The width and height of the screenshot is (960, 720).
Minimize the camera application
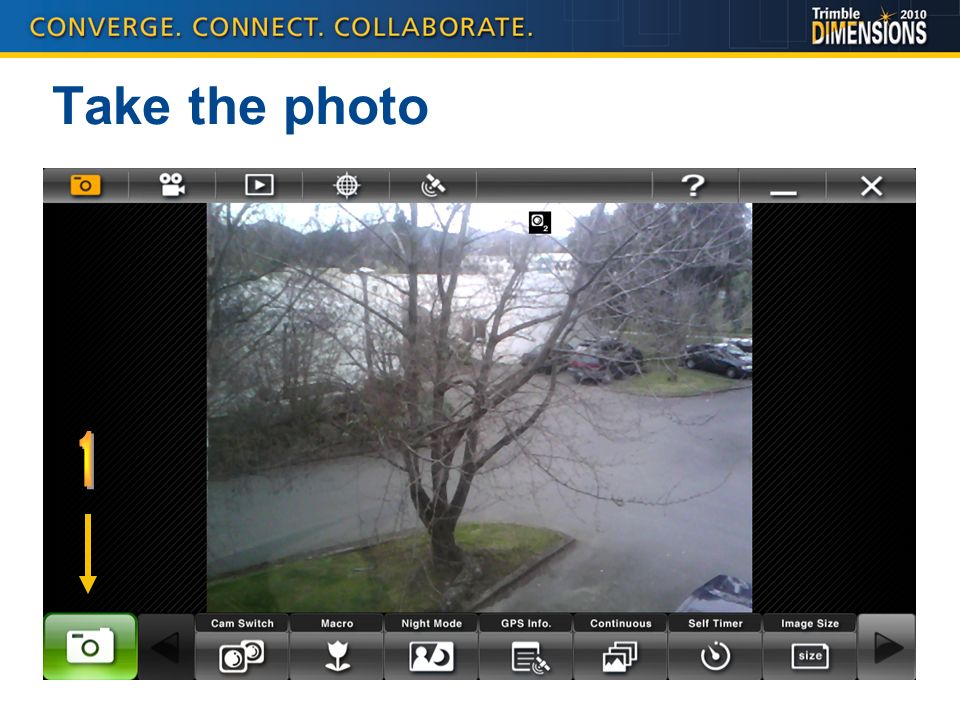(783, 185)
